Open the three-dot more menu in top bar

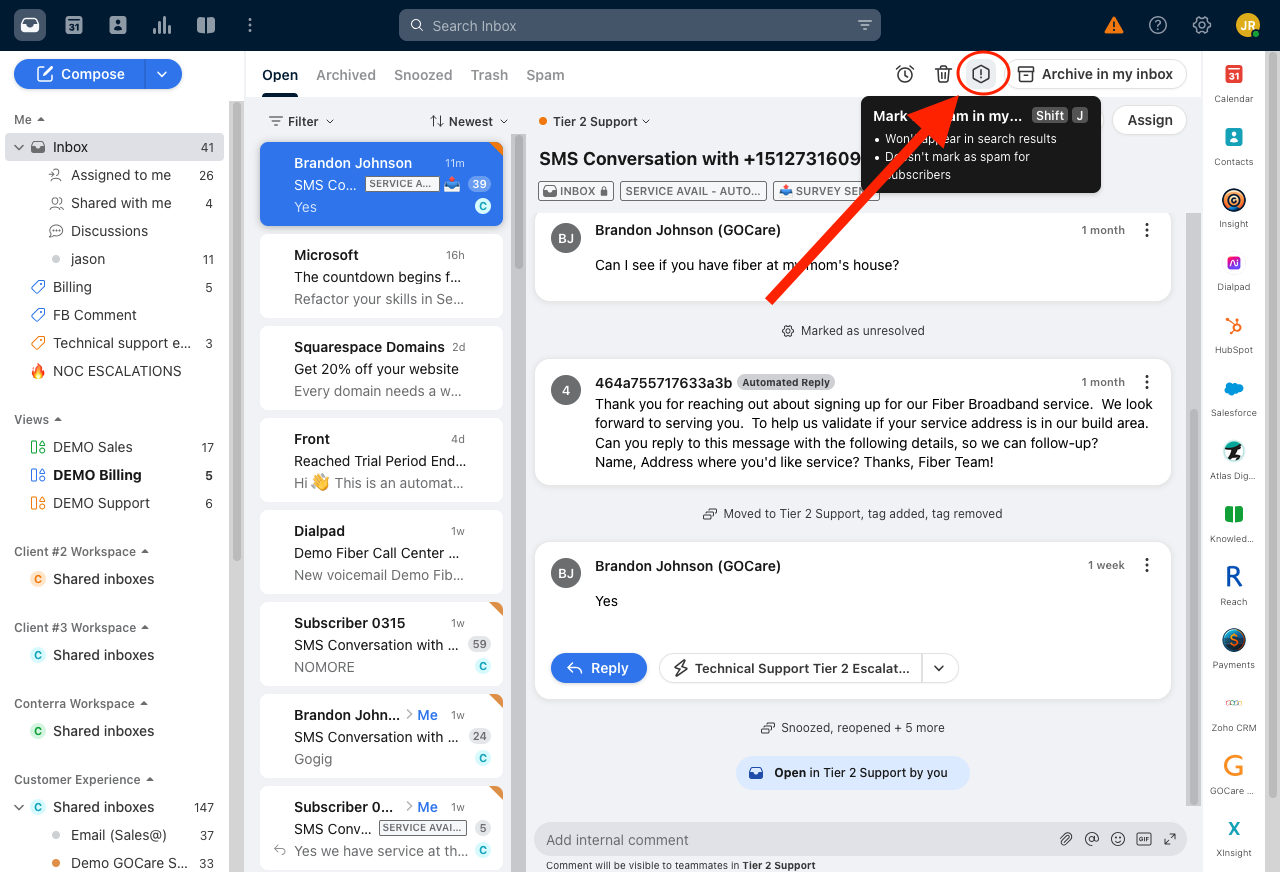pos(250,25)
